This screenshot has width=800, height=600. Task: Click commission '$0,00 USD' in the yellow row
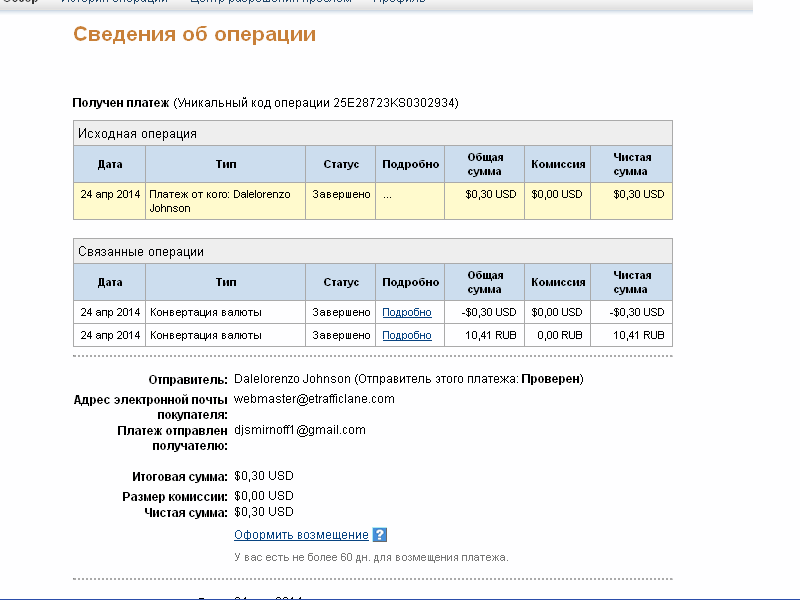(x=557, y=194)
